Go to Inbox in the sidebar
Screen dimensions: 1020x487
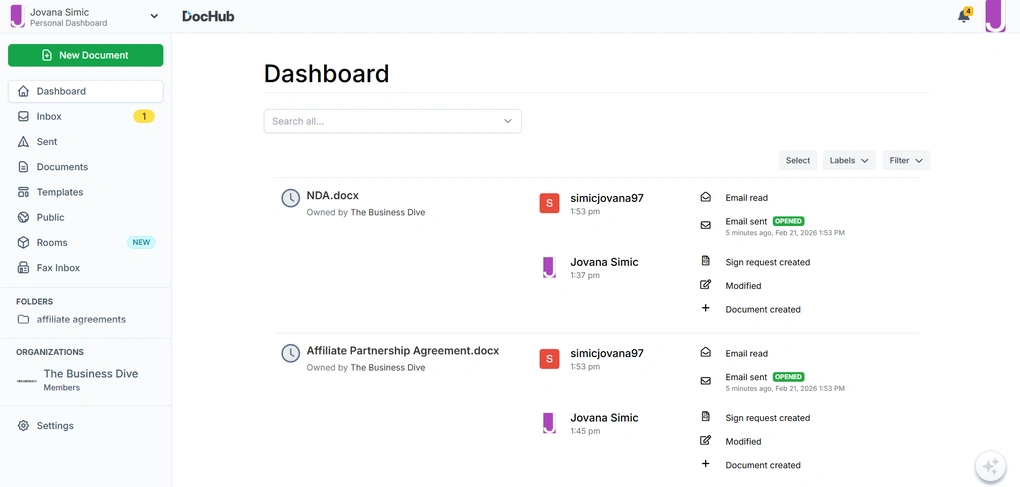85,116
